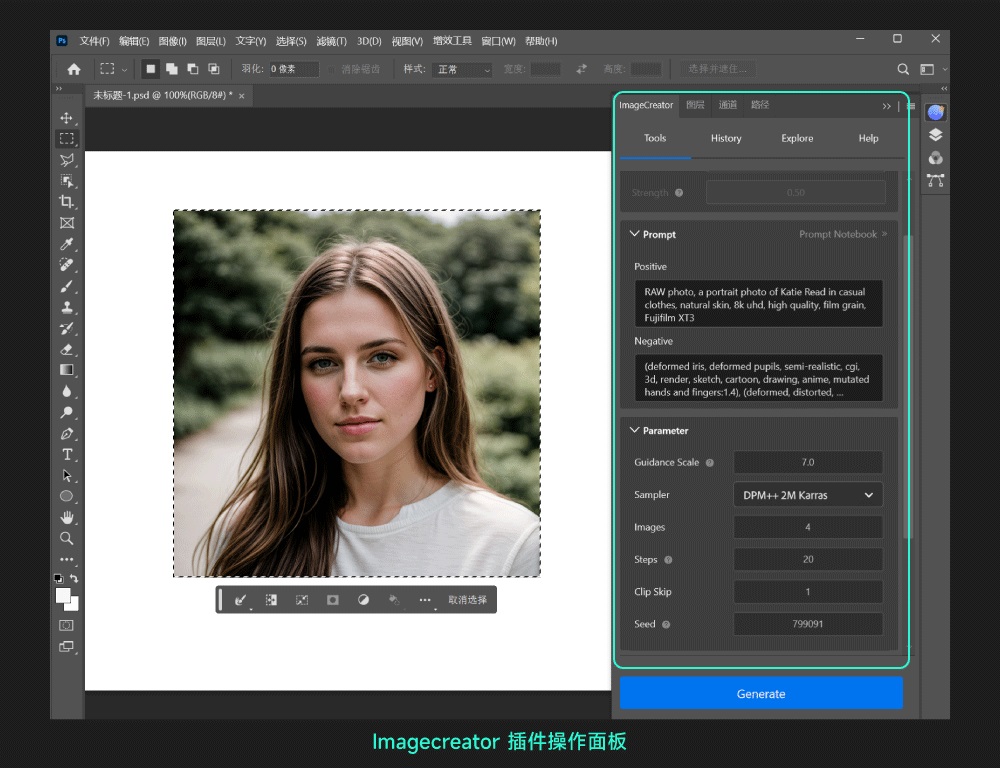Open the Healing Brush tool
1000x768 pixels.
click(66, 265)
